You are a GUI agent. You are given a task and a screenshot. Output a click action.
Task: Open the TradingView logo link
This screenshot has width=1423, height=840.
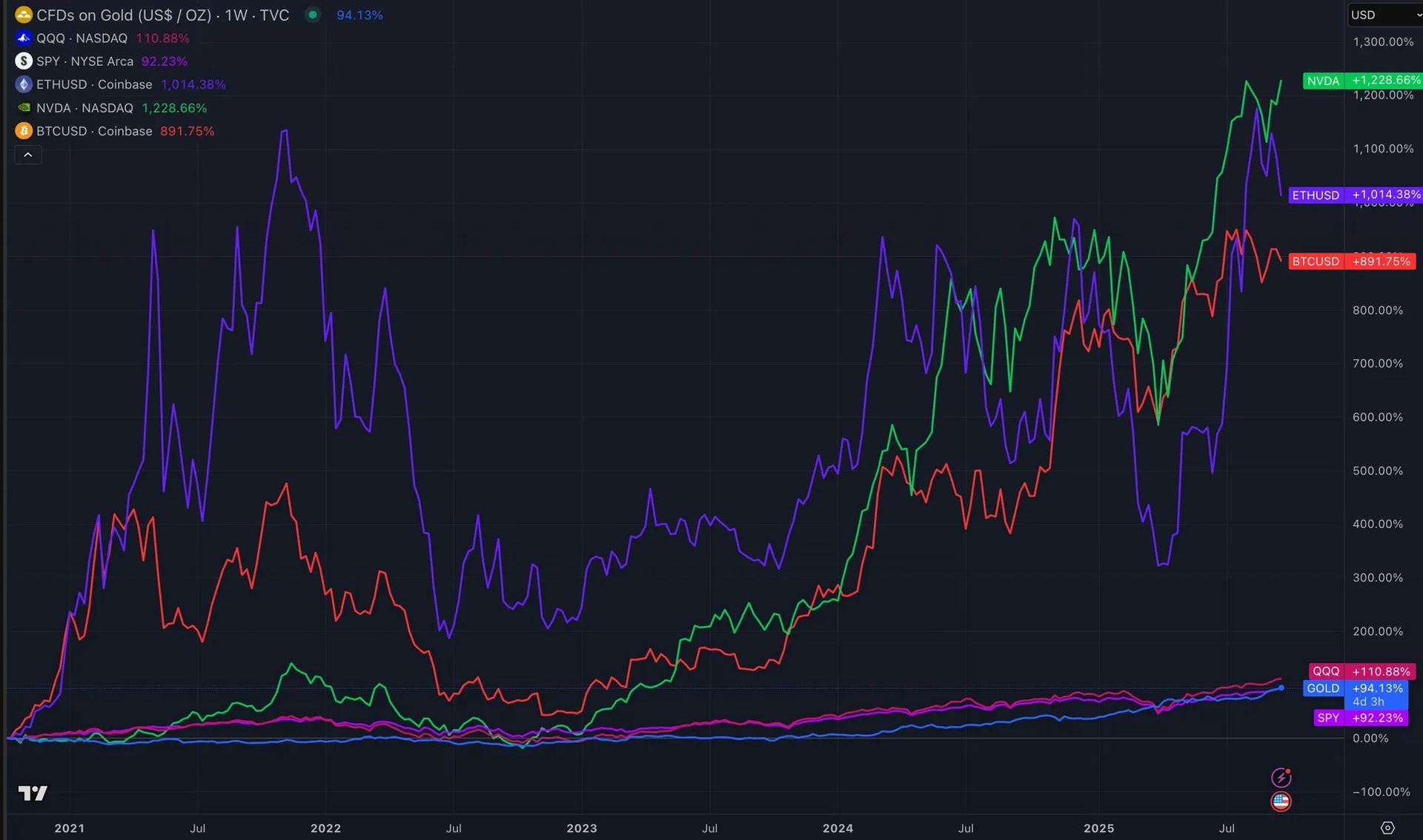[x=33, y=793]
